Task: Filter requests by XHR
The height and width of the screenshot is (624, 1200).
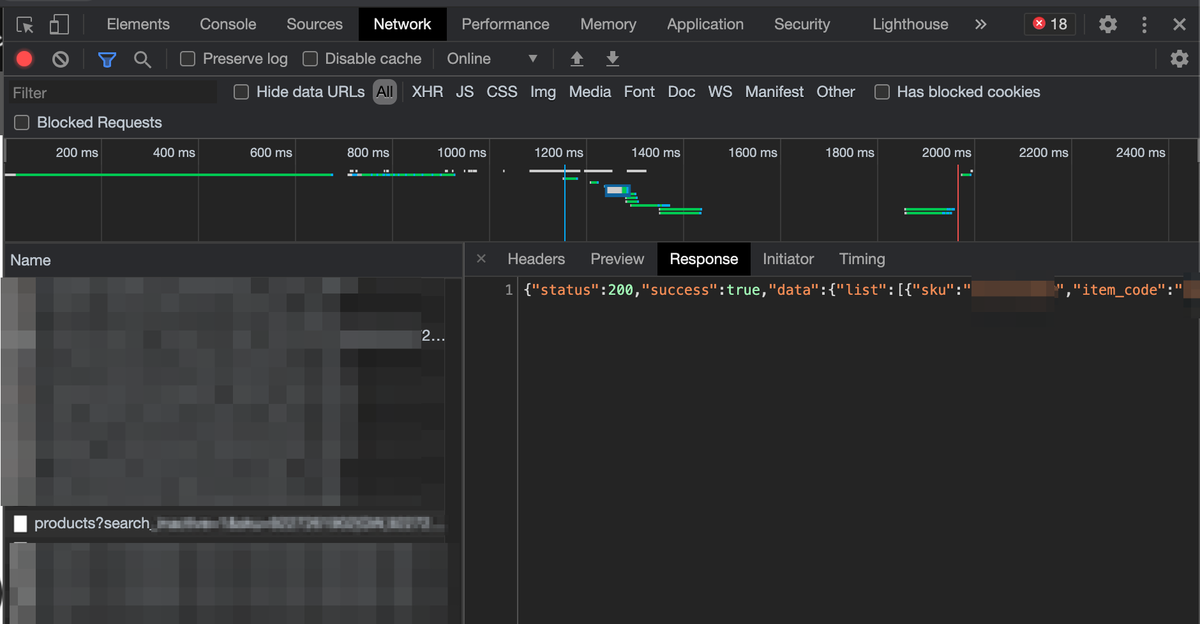Action: pyautogui.click(x=427, y=92)
